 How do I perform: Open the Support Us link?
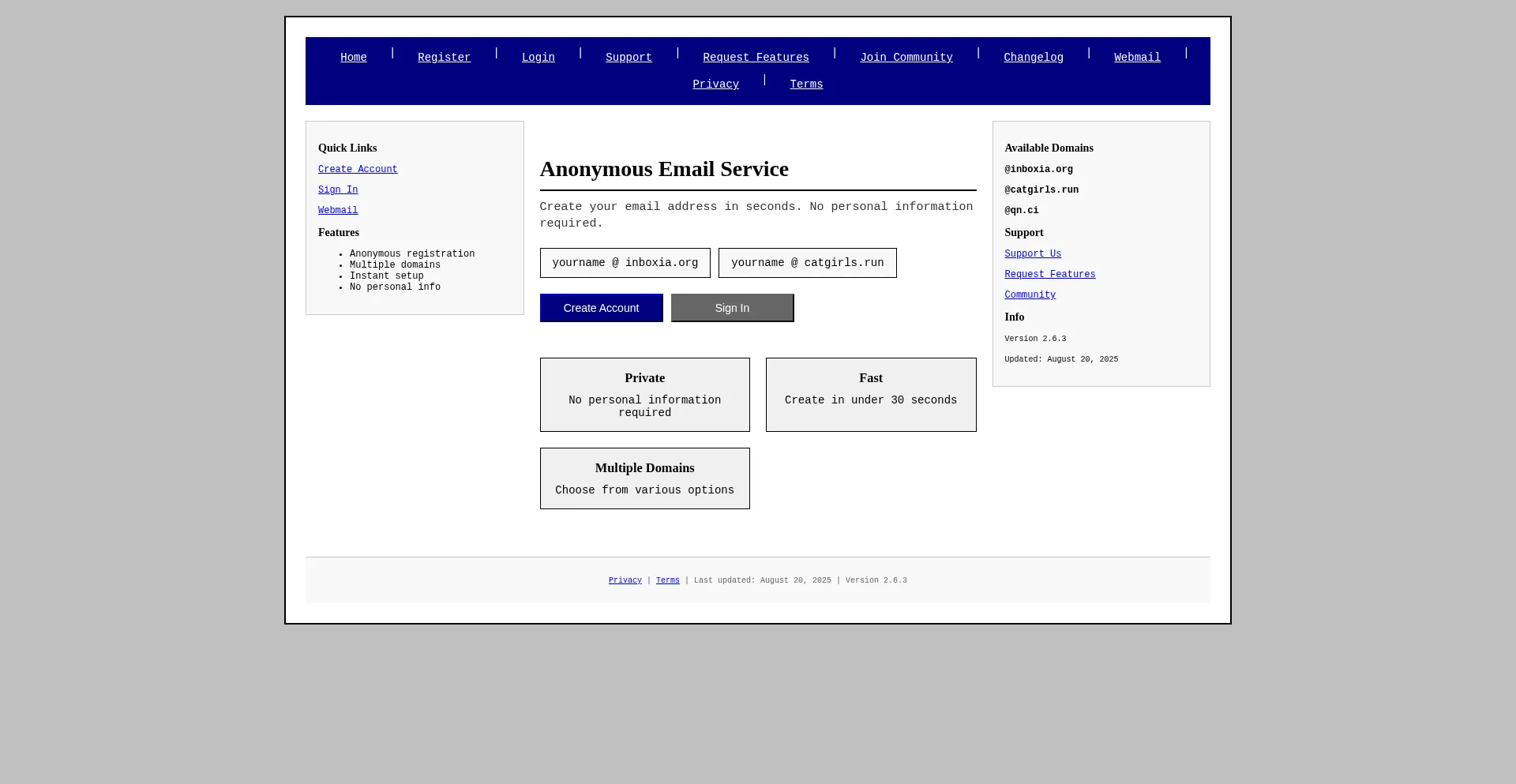tap(1033, 254)
